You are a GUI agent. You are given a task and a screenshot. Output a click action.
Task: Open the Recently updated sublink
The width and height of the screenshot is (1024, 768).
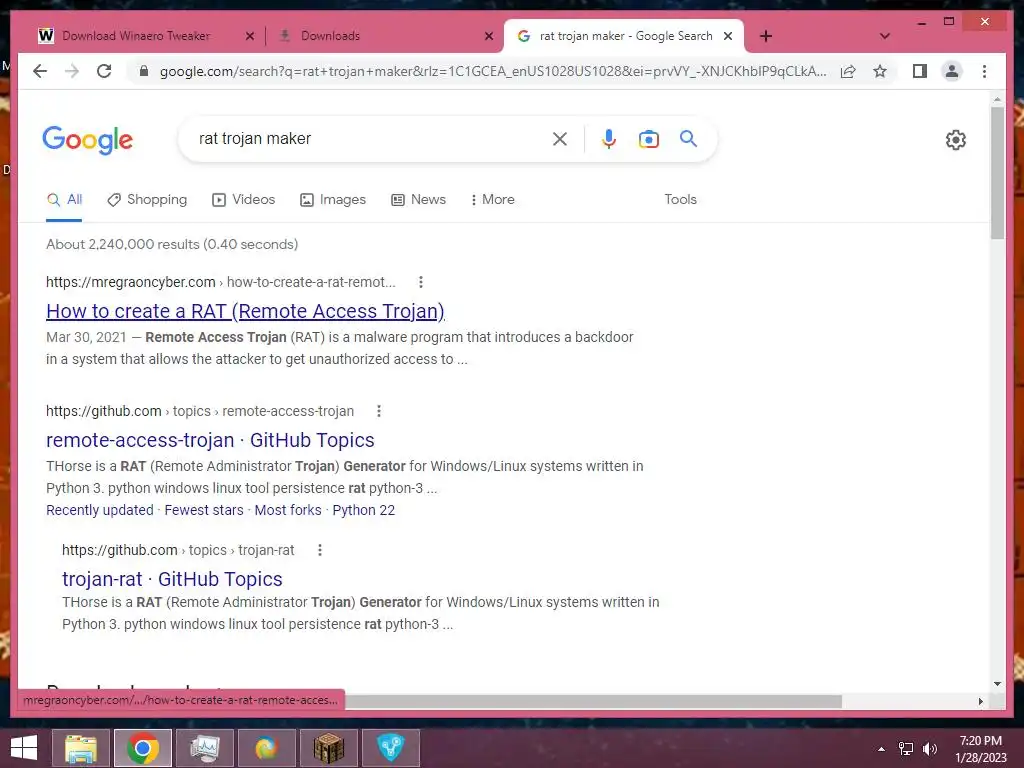[x=100, y=510]
